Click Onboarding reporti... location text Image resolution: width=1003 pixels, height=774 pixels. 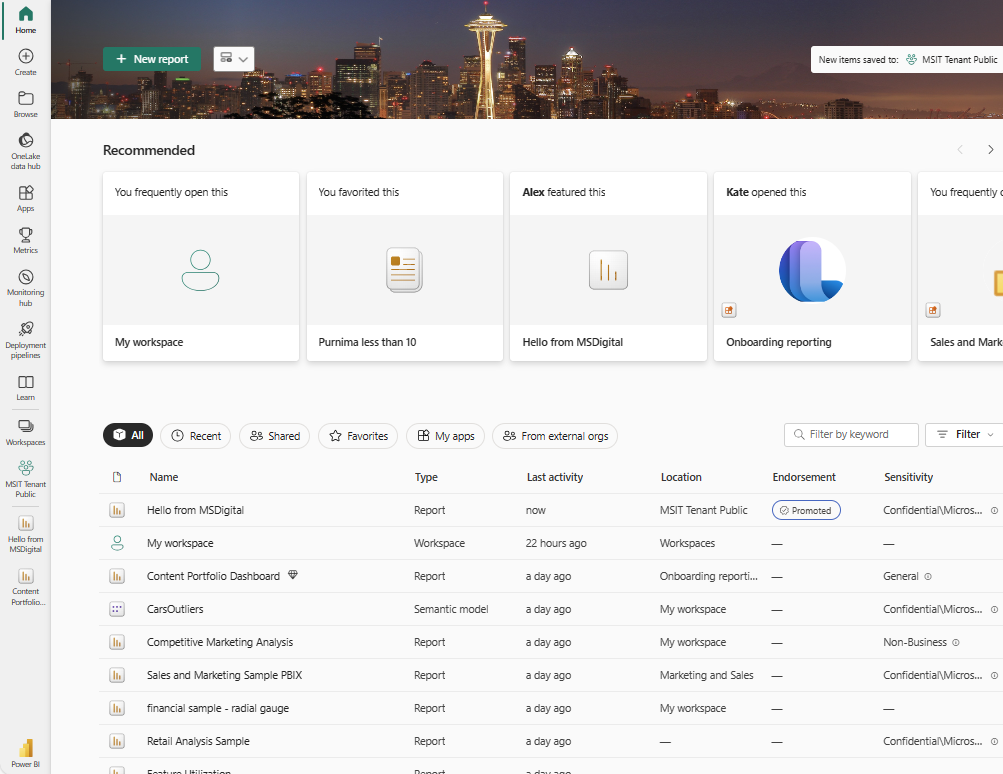708,576
